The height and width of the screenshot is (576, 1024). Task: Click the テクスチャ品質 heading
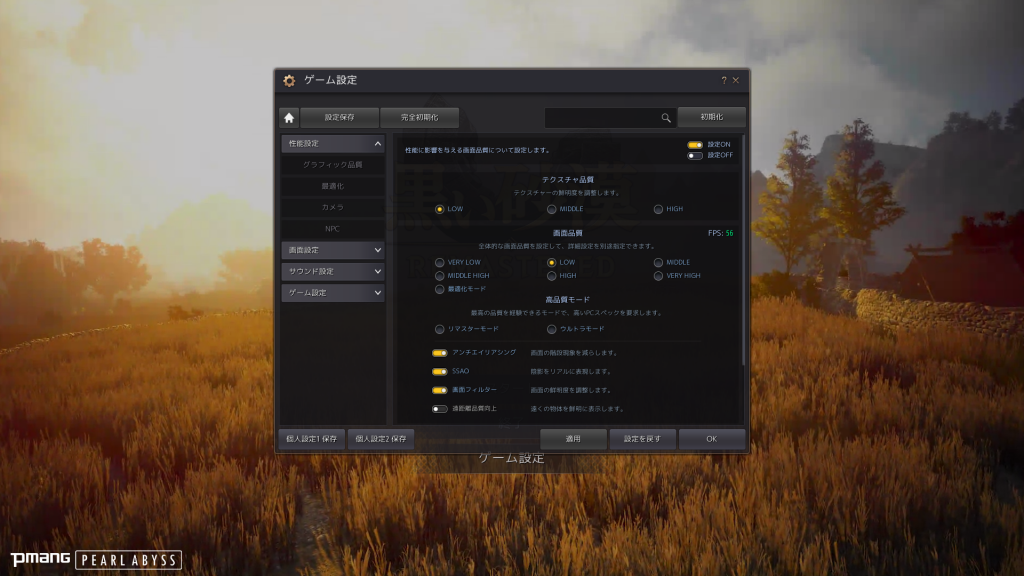[x=568, y=180]
